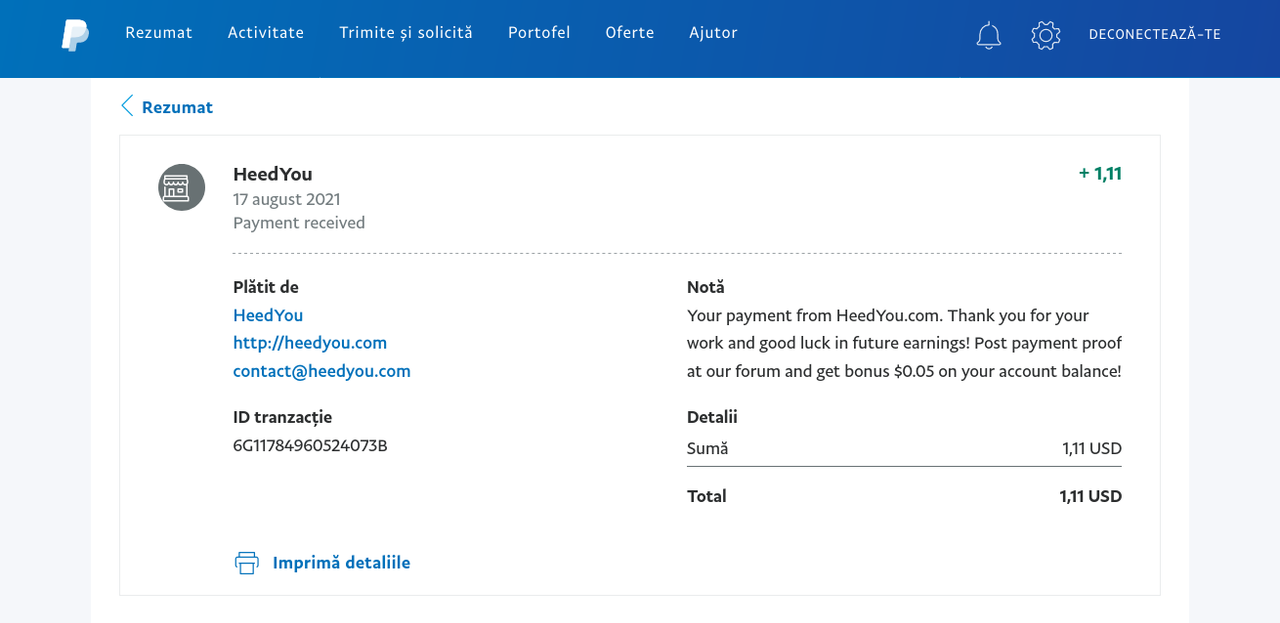Click the Notă heading

(x=706, y=287)
